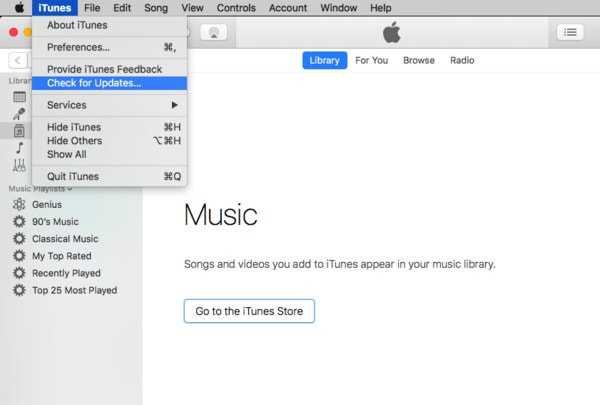This screenshot has height=405, width=600.
Task: Choose Hide iTunes
Action: [x=109, y=127]
